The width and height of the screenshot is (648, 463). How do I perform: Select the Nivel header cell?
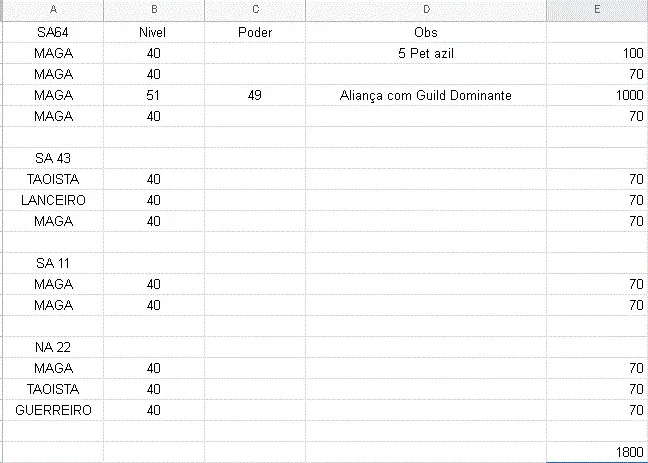tap(154, 32)
